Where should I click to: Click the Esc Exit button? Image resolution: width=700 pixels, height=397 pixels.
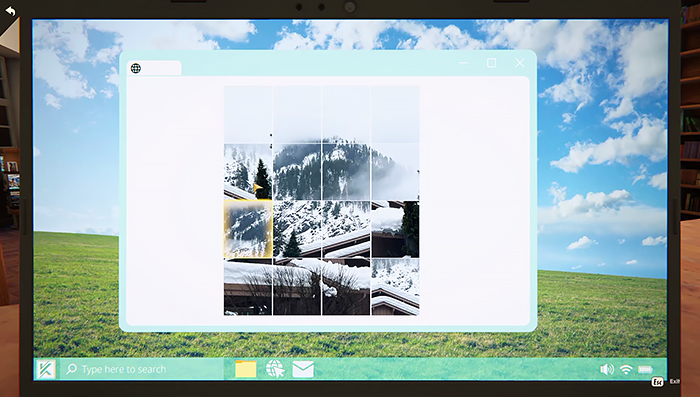click(664, 382)
